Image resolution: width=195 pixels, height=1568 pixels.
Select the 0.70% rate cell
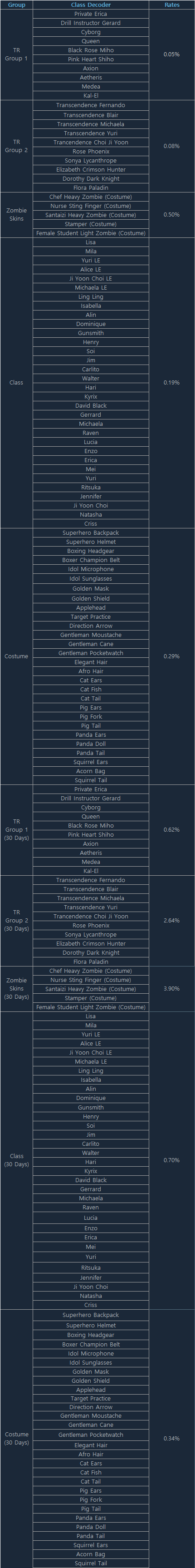tap(172, 1160)
